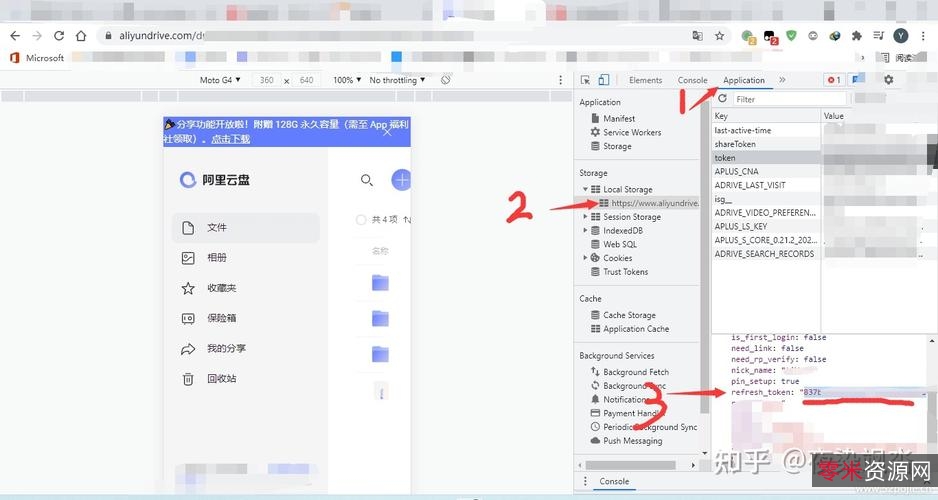This screenshot has width=938, height=500.
Task: Open the translate page icon
Action: [698, 36]
